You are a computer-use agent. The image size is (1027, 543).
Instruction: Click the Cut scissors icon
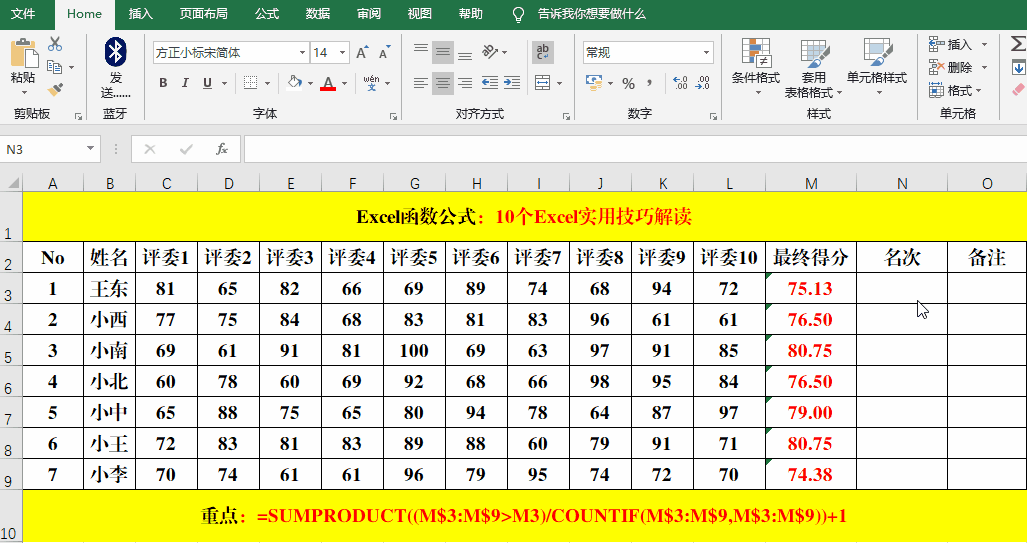55,44
